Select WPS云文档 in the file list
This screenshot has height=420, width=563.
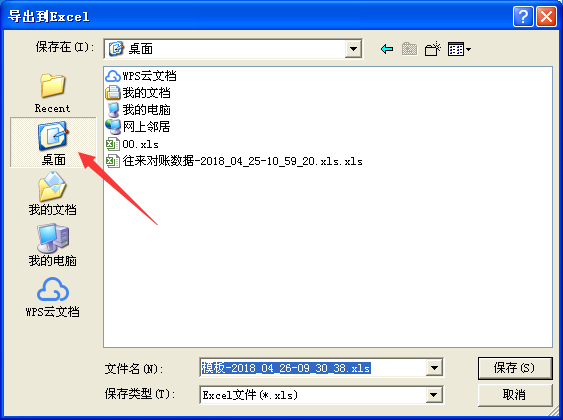[x=141, y=76]
